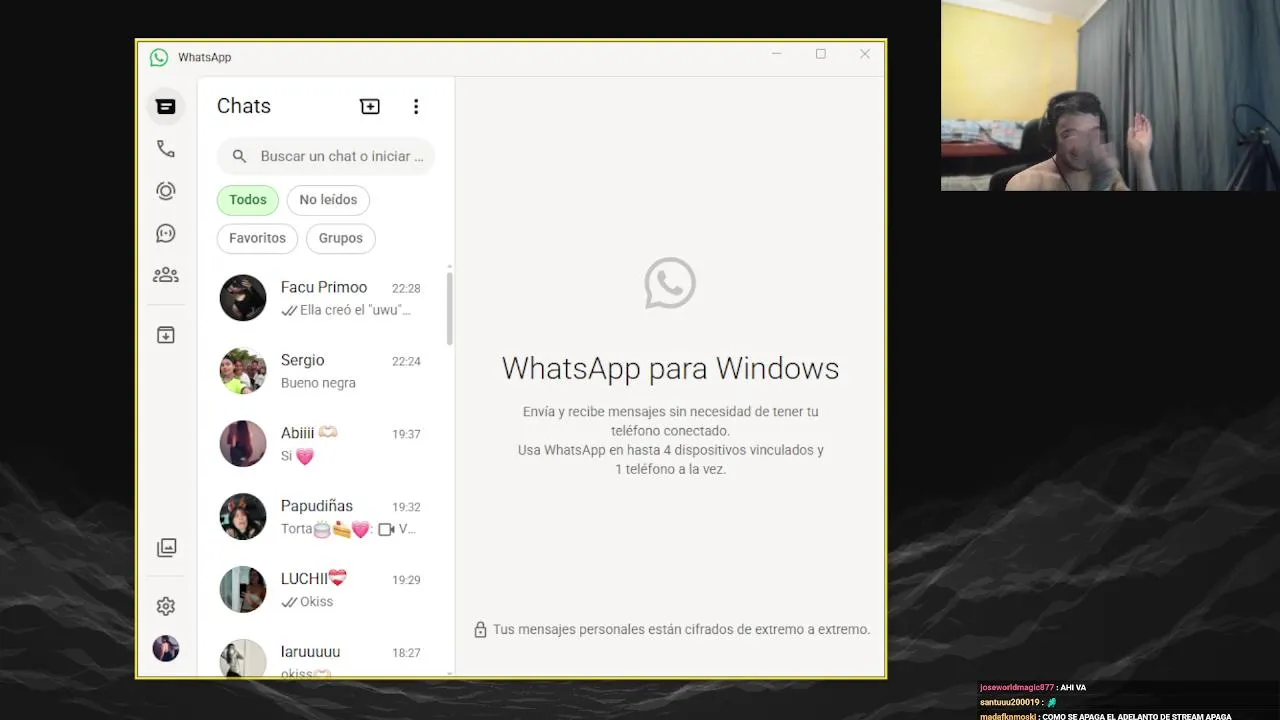Minimize the WhatsApp window
Screen dimensions: 1280x720
(776, 54)
